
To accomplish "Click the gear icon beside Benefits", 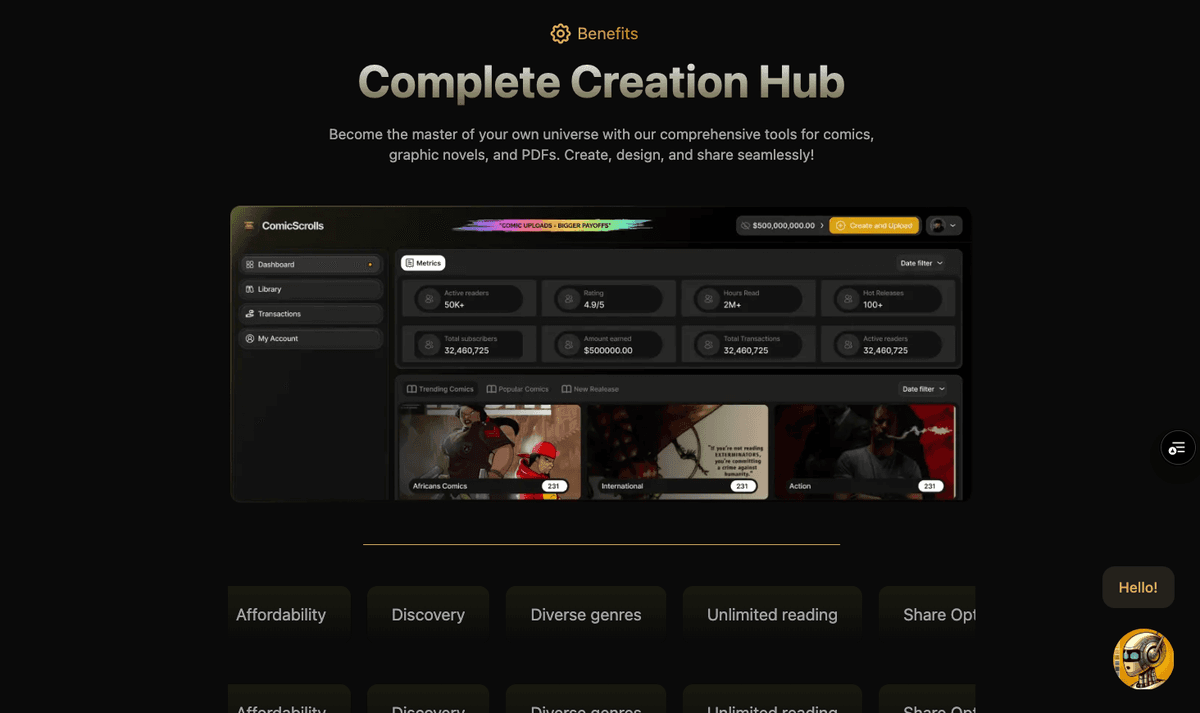I will (x=560, y=33).
